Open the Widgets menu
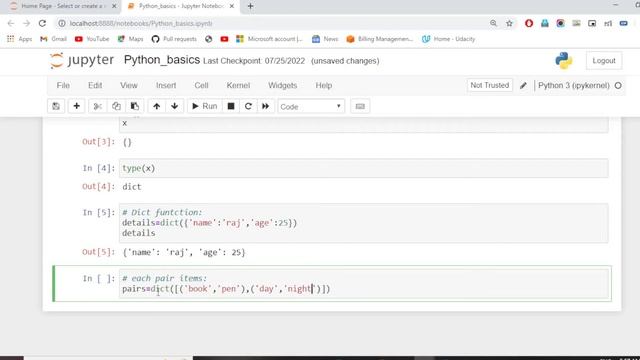The width and height of the screenshot is (640, 360). point(282,85)
